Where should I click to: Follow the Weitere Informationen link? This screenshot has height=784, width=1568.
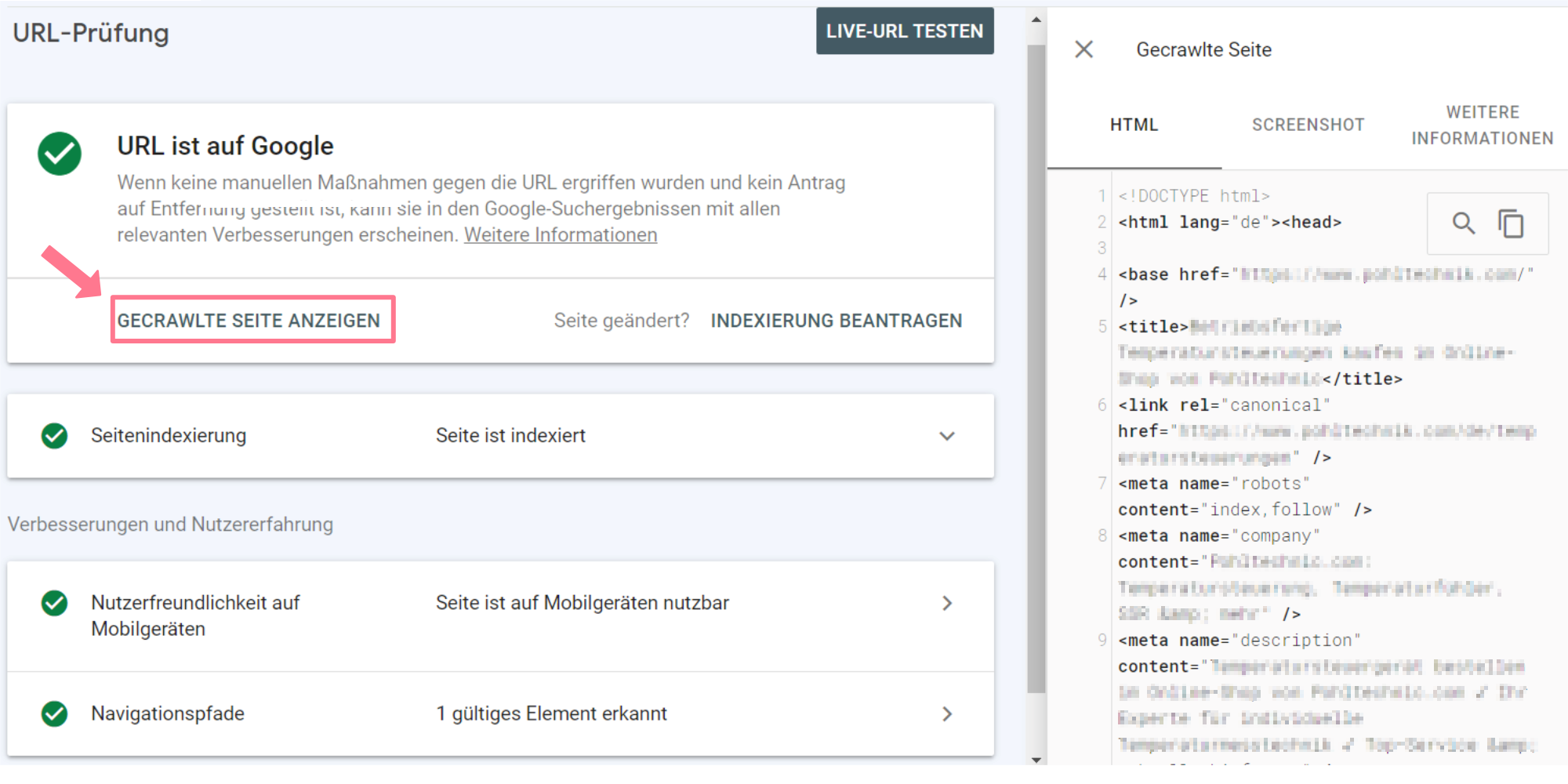point(561,235)
